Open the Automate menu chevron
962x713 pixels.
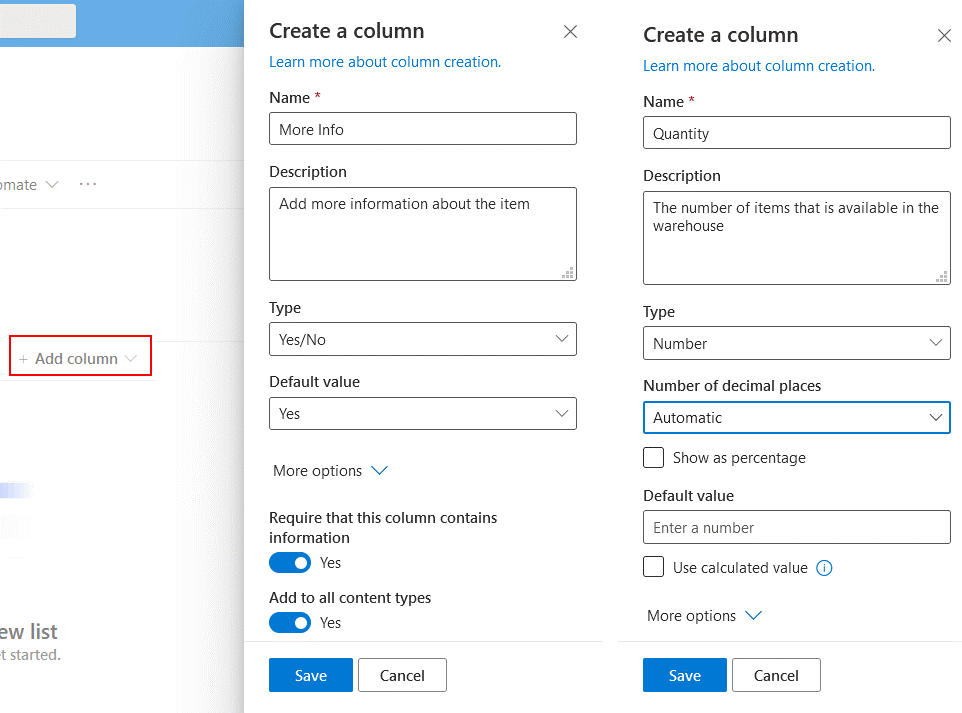tap(50, 184)
